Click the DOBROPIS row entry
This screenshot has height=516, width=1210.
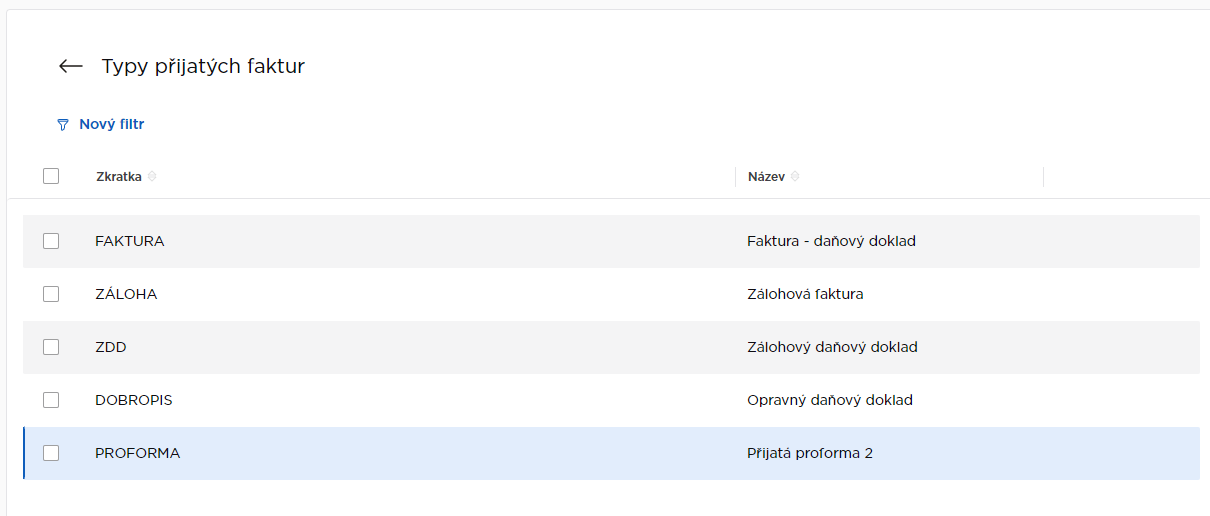(134, 400)
